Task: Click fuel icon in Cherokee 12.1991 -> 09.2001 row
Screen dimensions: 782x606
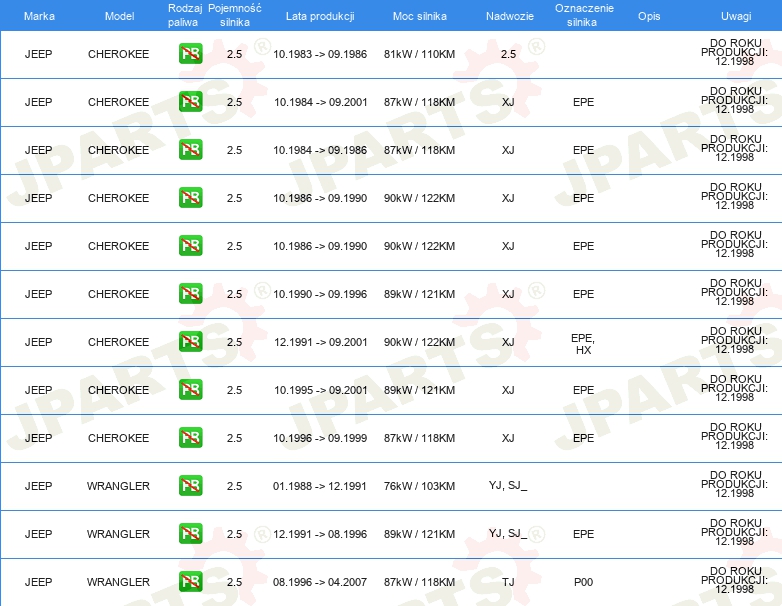Action: pyautogui.click(x=190, y=342)
